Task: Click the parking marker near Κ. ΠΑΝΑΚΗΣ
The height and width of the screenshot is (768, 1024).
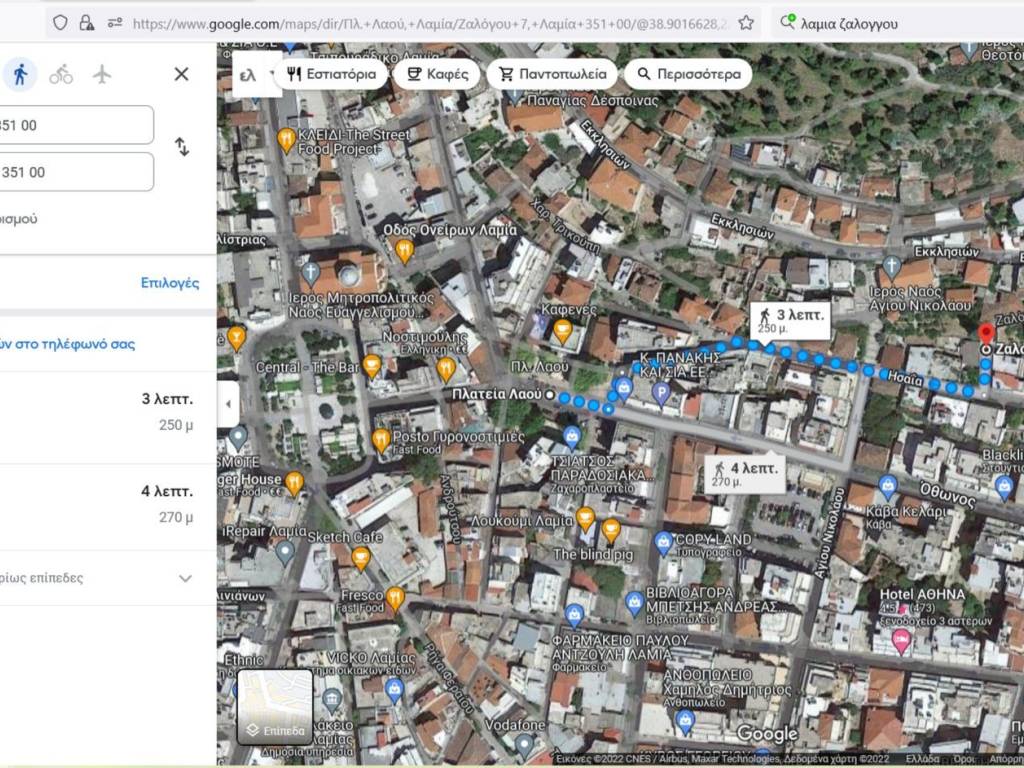Action: [x=660, y=393]
